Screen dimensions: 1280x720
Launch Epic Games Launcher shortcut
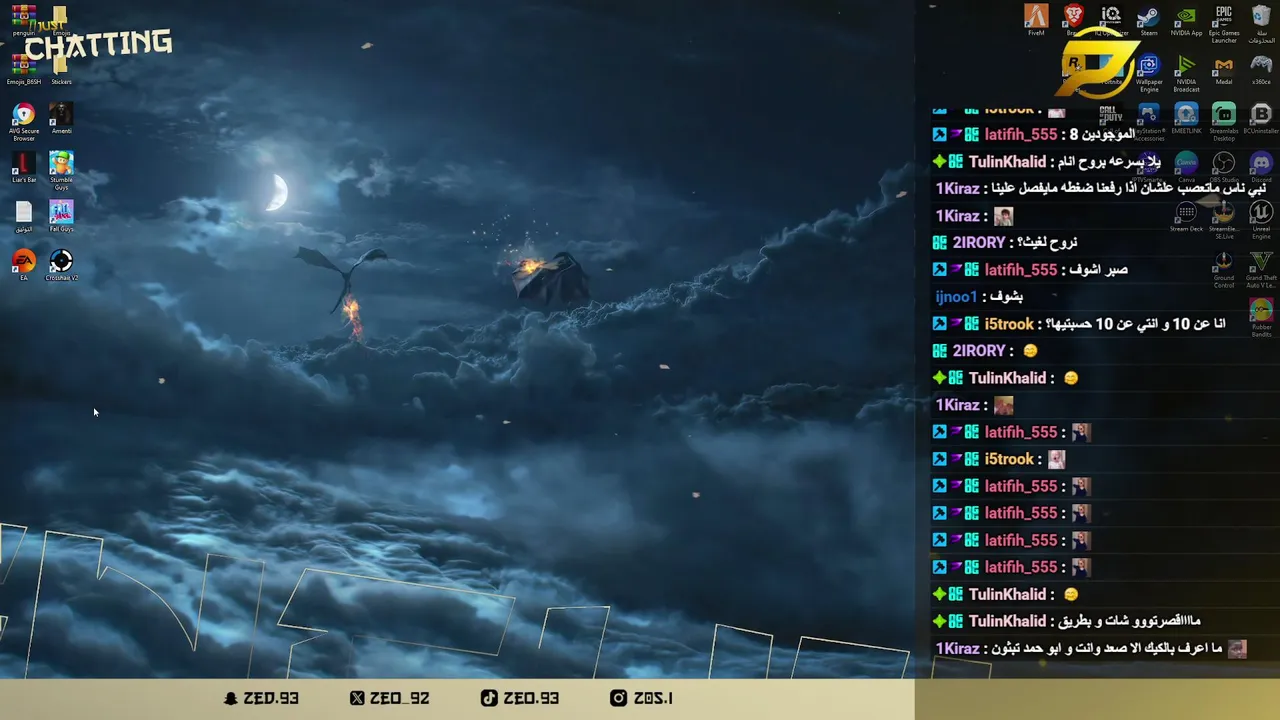[1224, 23]
